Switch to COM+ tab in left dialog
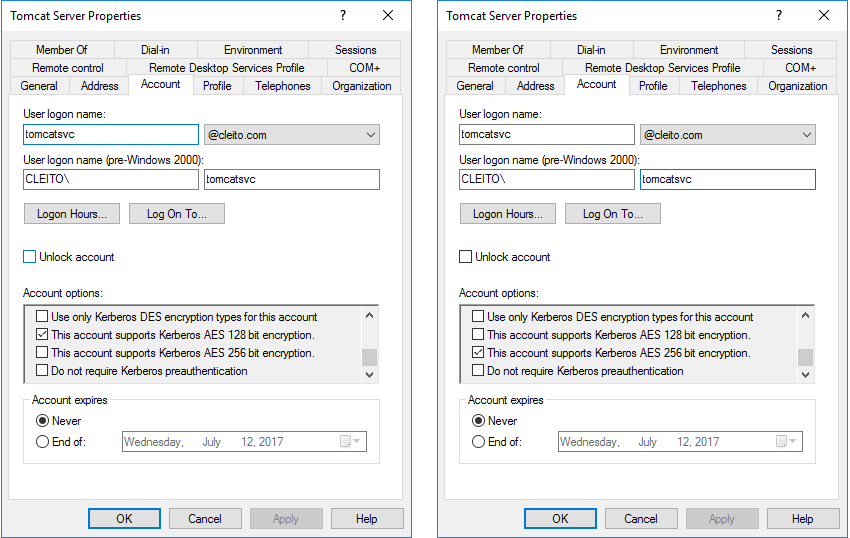Image resolution: width=850 pixels, height=538 pixels. [364, 68]
